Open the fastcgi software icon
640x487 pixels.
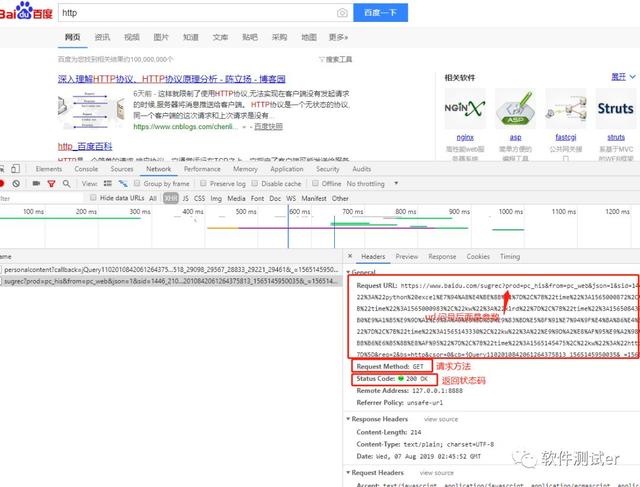[566, 109]
